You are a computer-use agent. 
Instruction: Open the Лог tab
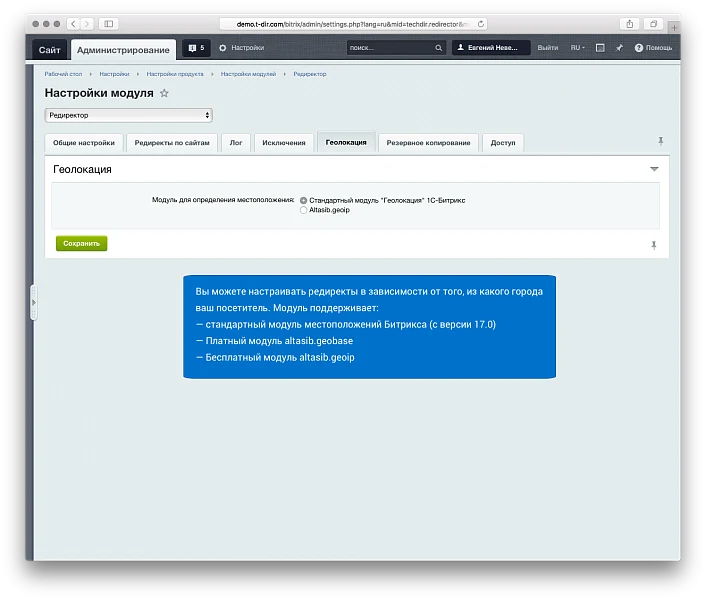pyautogui.click(x=236, y=143)
